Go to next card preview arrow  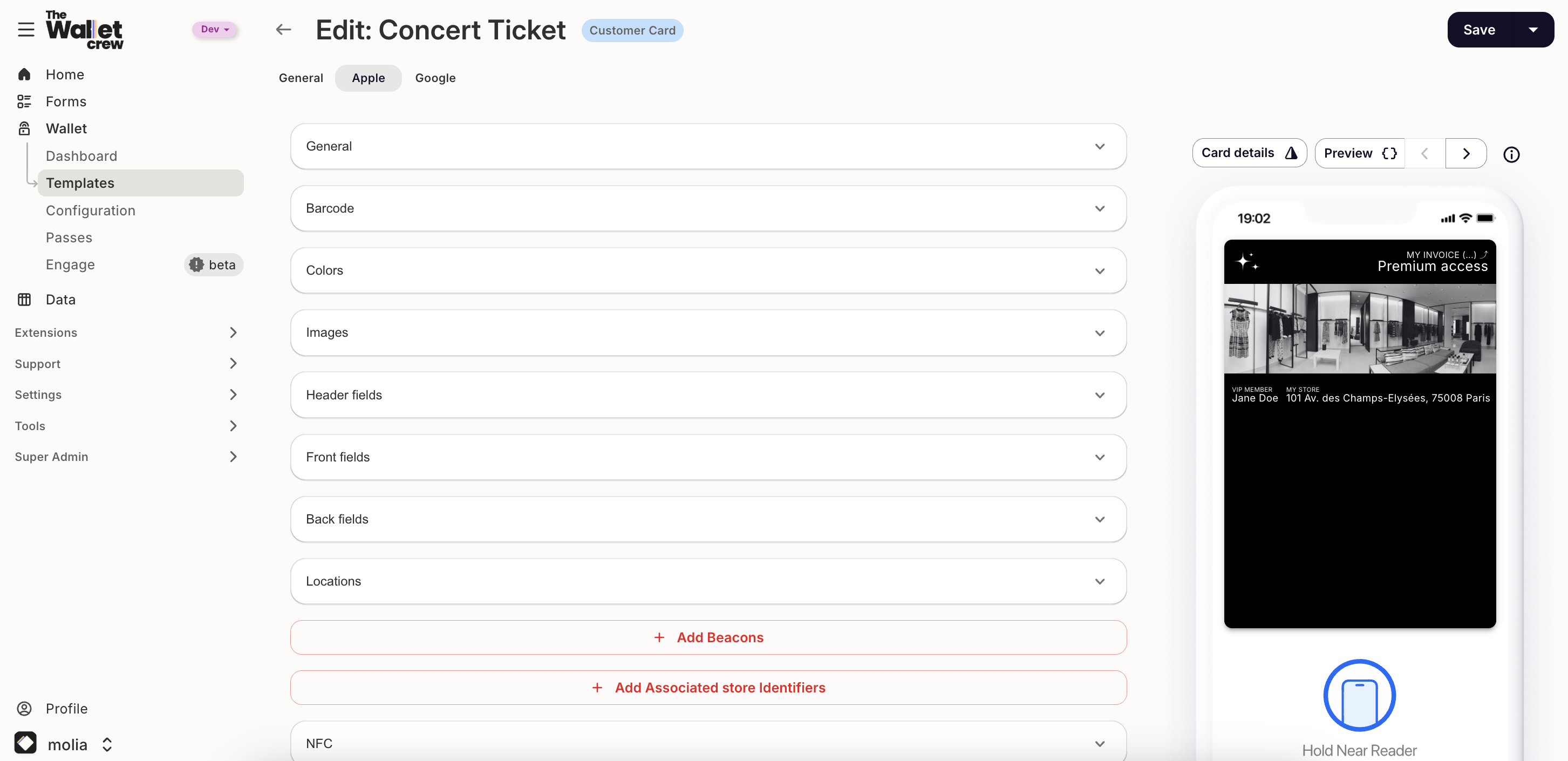(x=1465, y=153)
